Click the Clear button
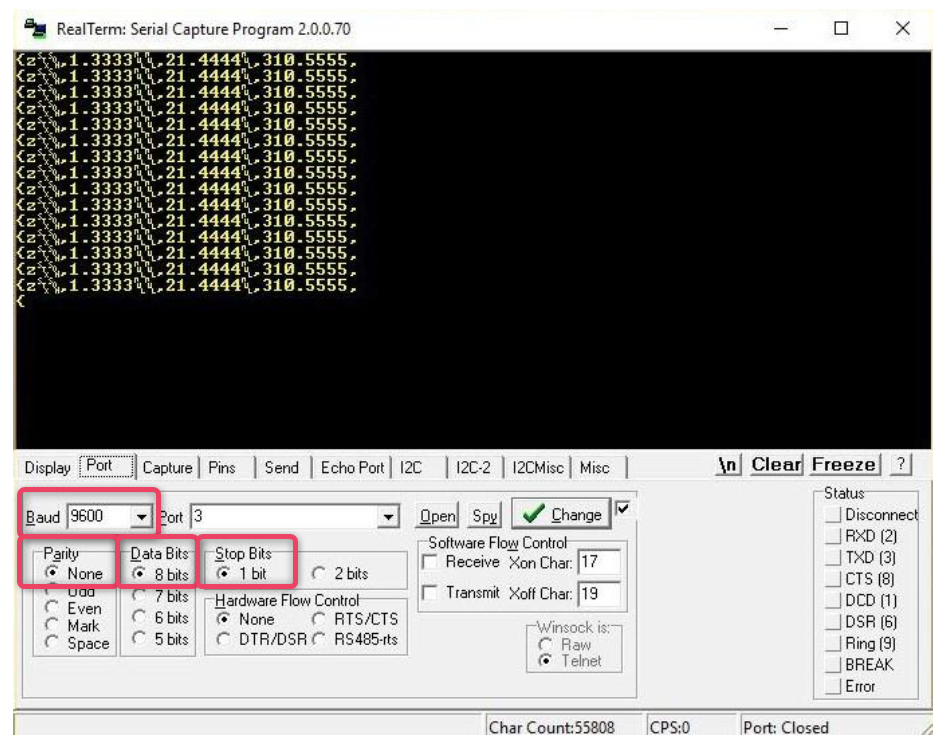 coord(776,465)
